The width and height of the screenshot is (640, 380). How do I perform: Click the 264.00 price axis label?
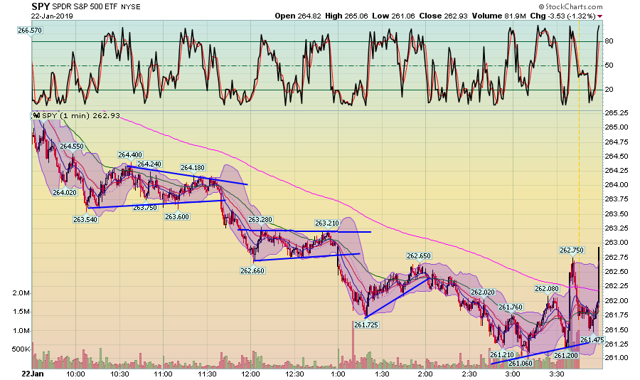click(617, 184)
